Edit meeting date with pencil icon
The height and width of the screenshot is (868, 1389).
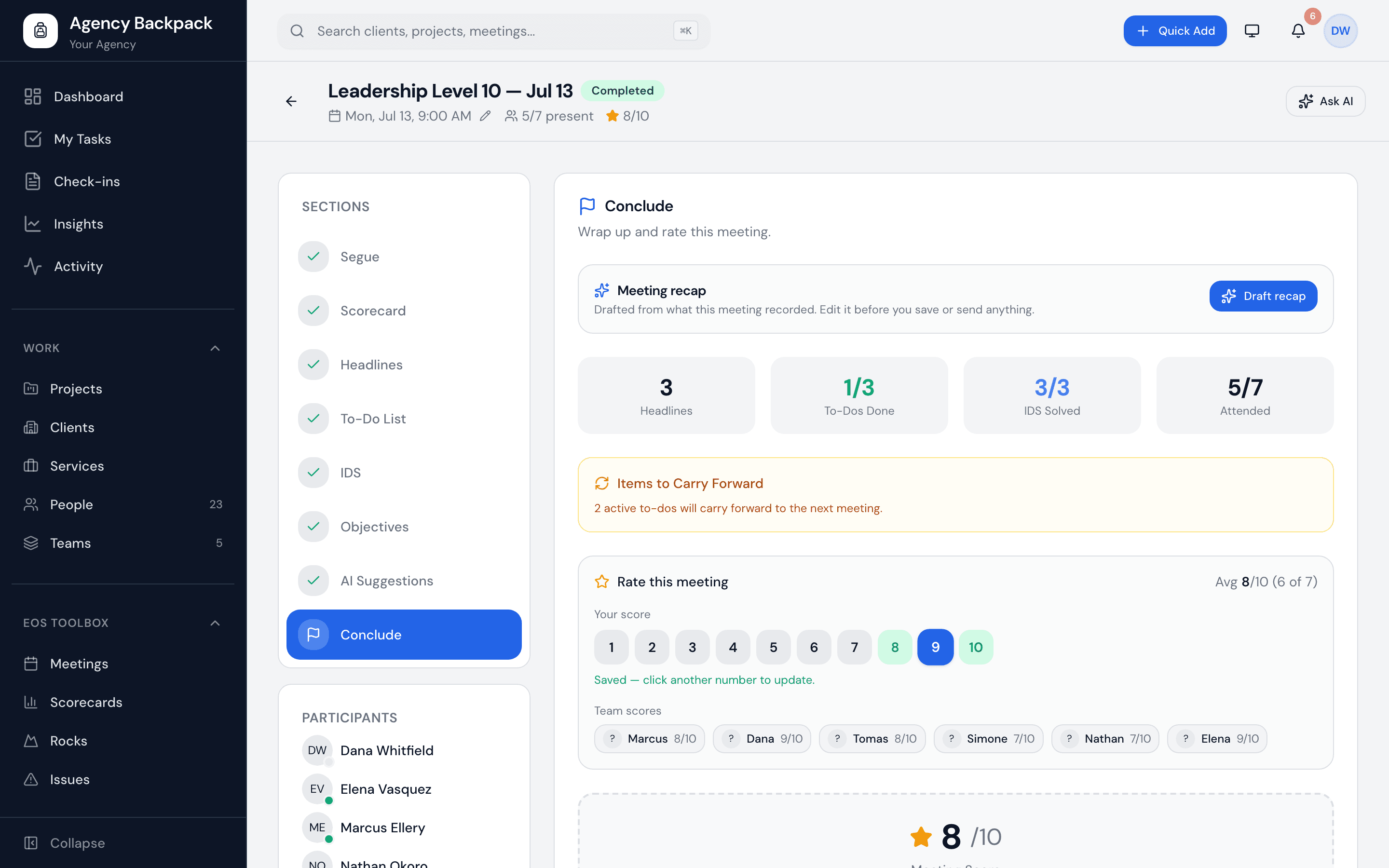pos(486,116)
